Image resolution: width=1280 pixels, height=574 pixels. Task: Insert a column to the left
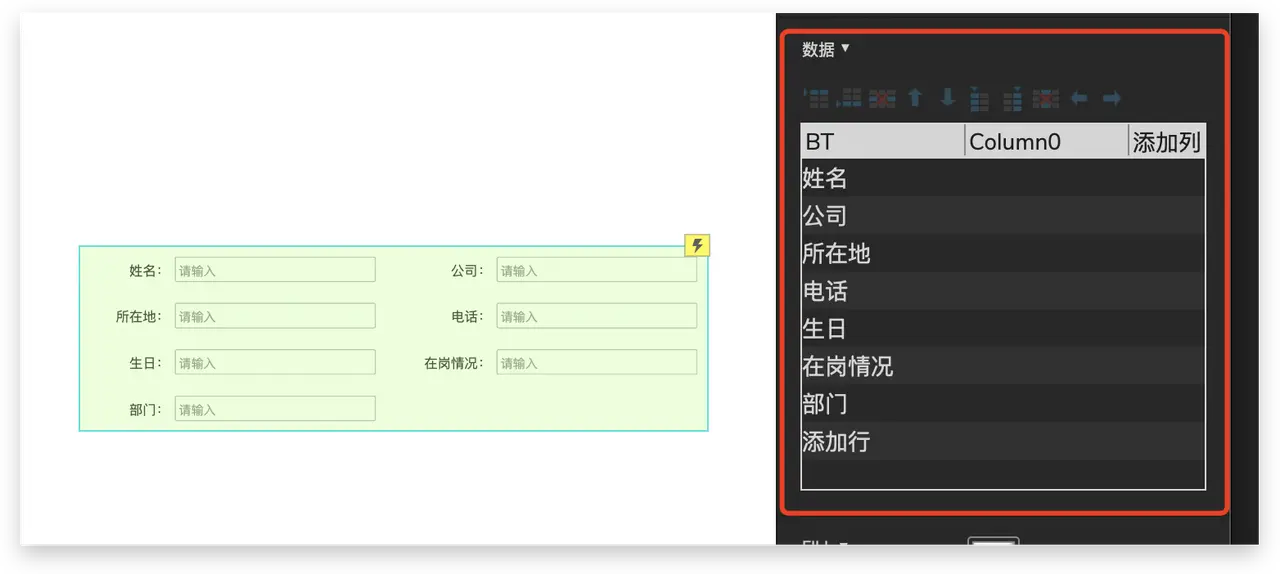980,98
